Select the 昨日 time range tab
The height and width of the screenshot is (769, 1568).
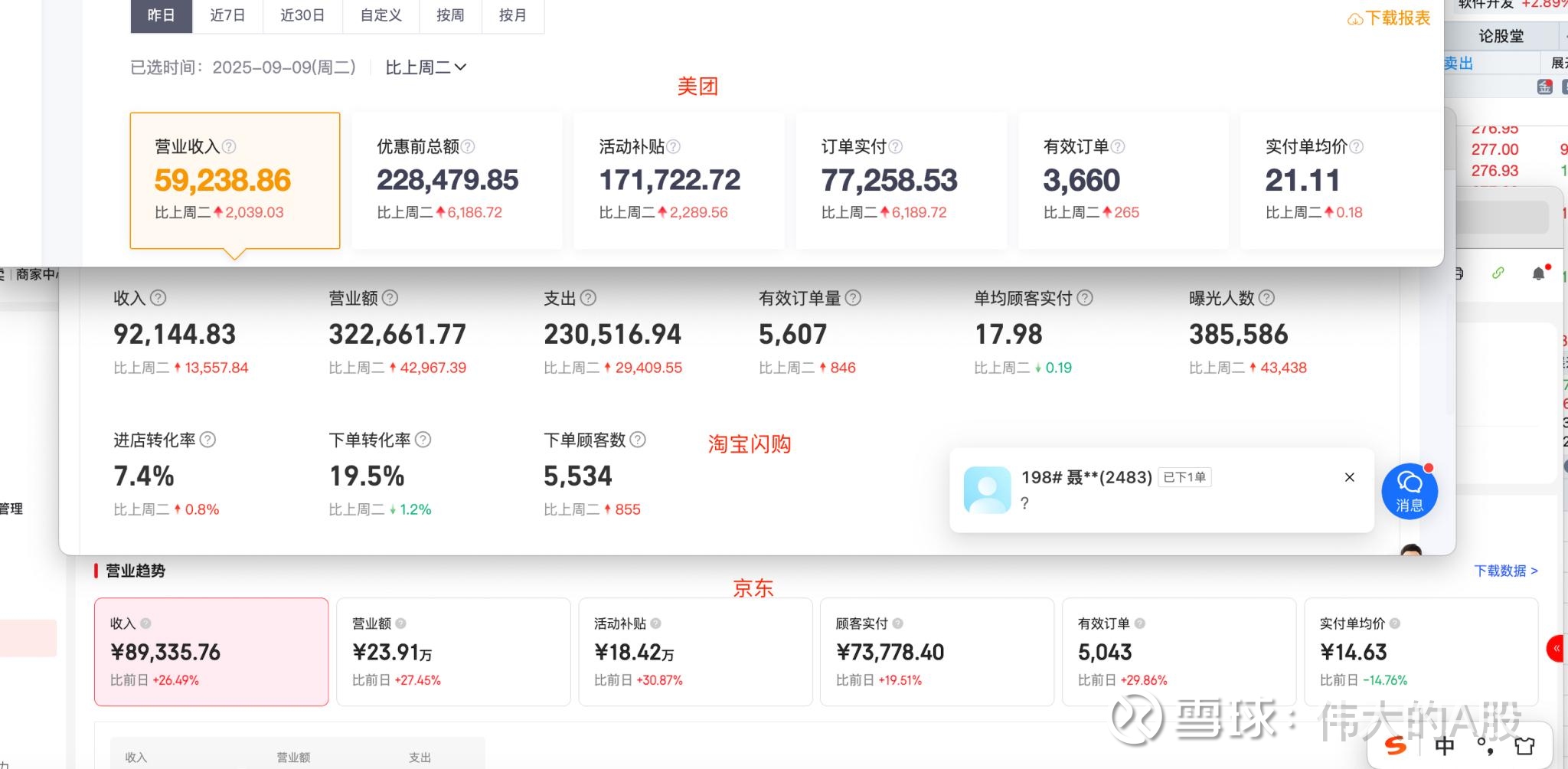pyautogui.click(x=162, y=15)
